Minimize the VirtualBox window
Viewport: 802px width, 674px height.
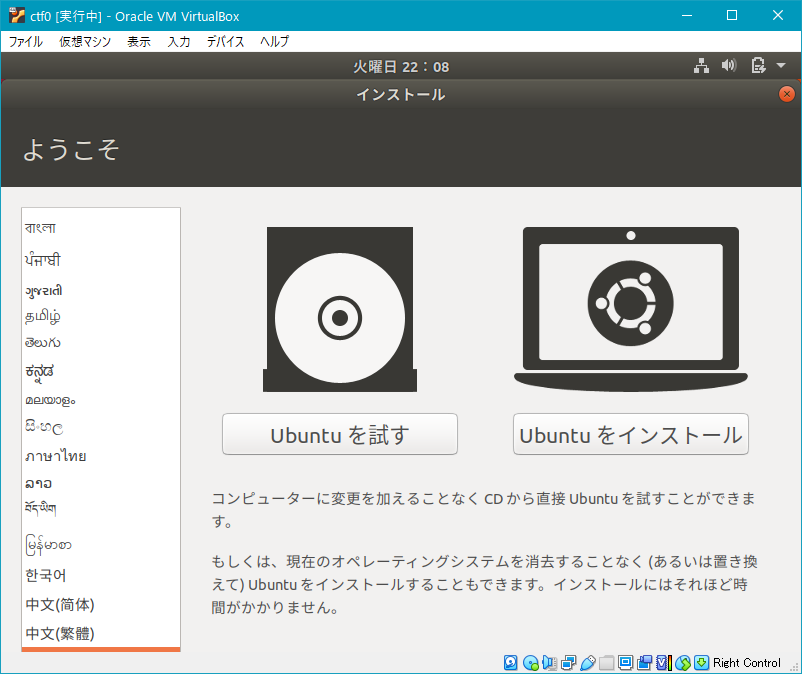click(687, 15)
